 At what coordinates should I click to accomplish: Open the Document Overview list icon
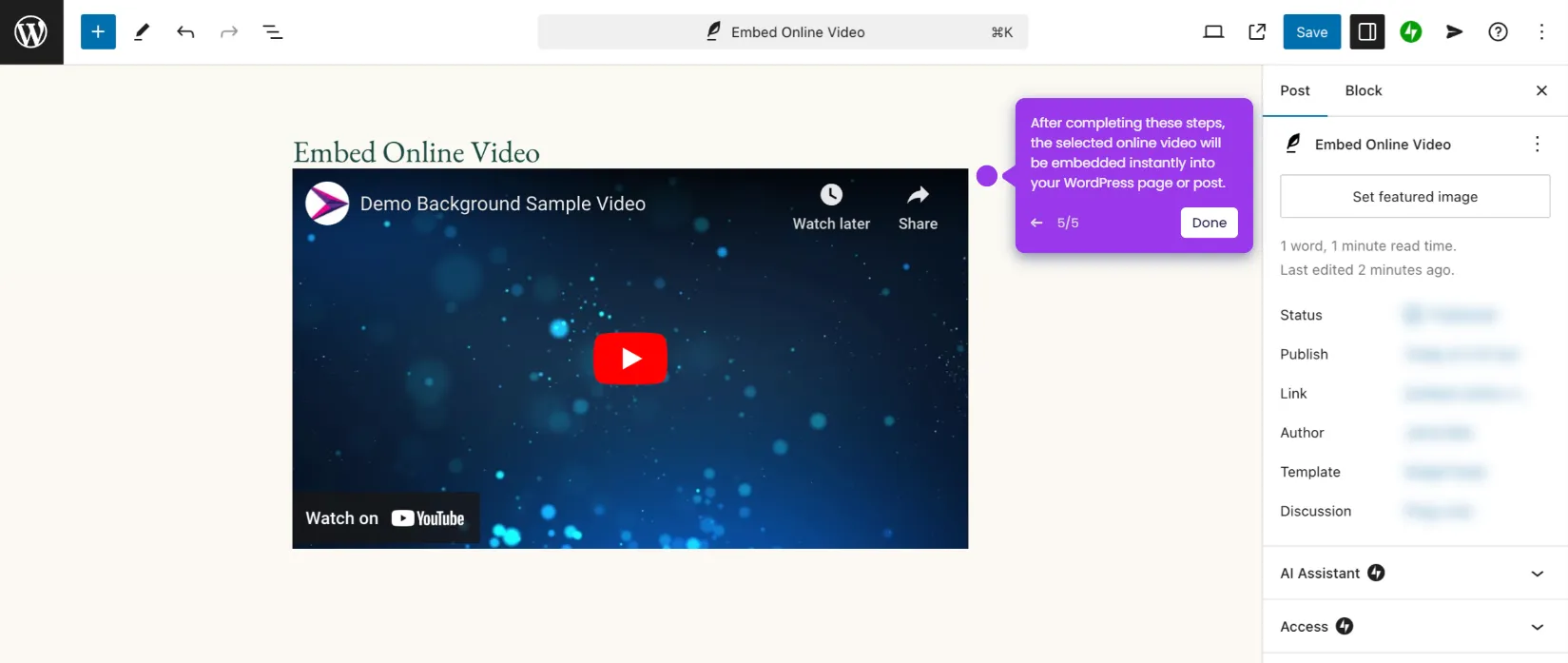click(x=273, y=32)
